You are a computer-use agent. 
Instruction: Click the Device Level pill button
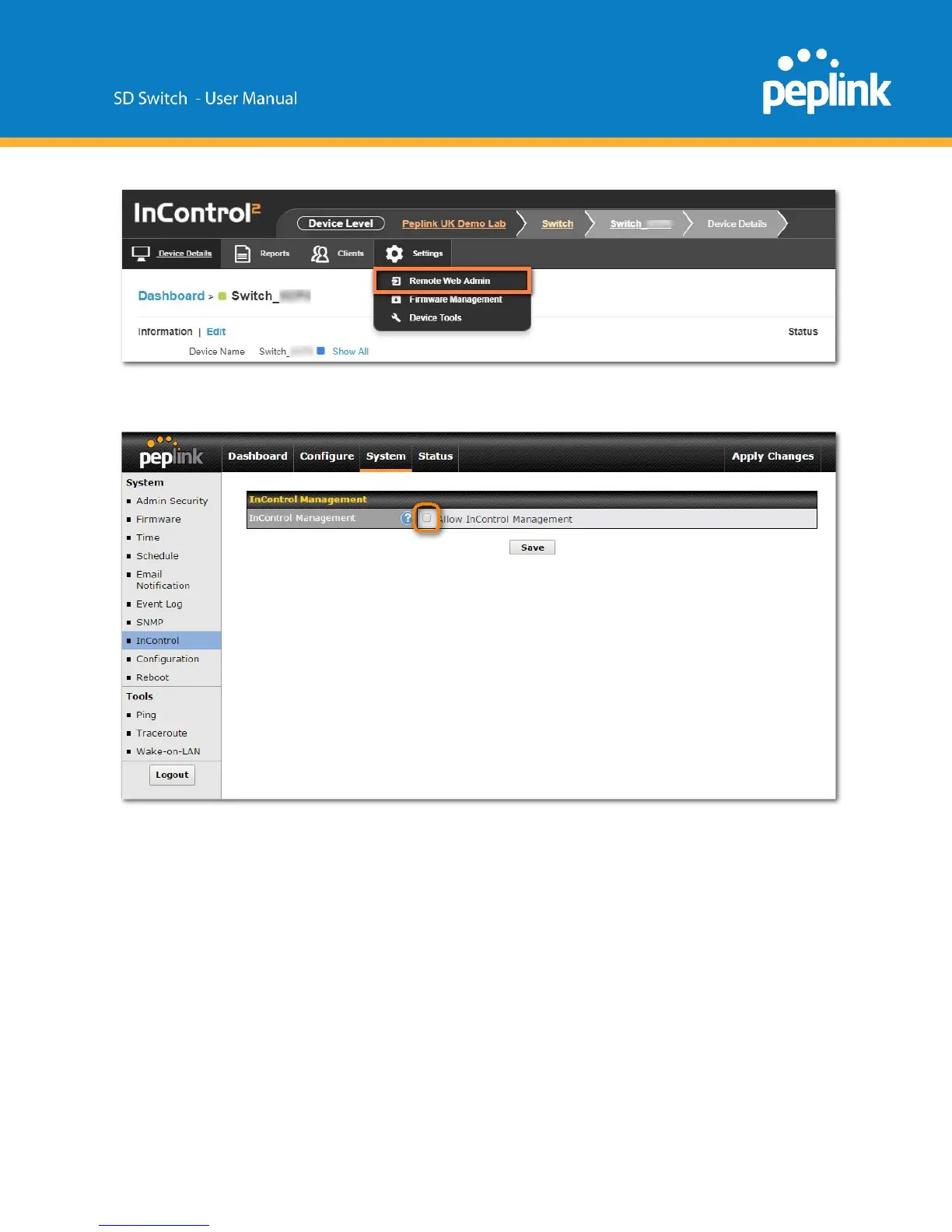point(341,223)
